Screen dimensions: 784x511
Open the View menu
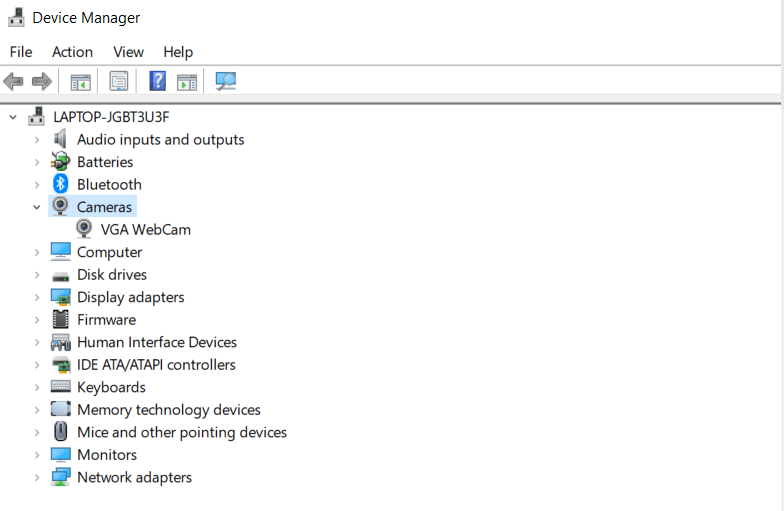[x=128, y=52]
